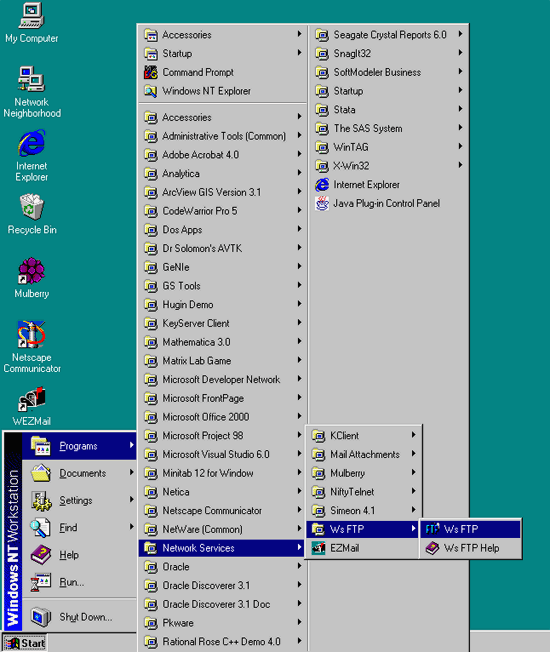Click the EZMail icon in Network Services

click(318, 548)
